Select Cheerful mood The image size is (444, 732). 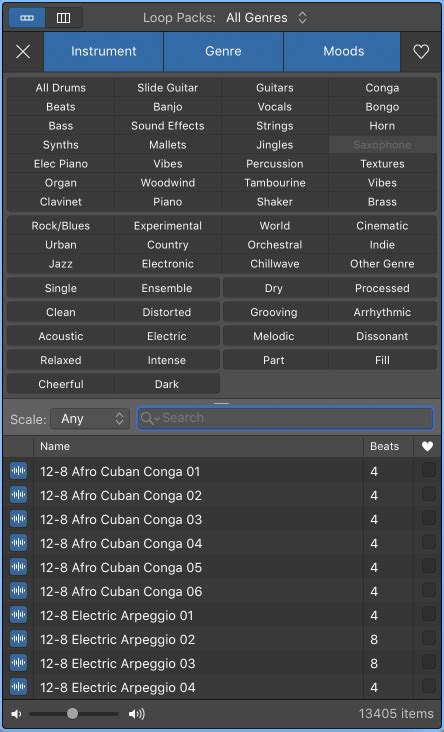(61, 384)
